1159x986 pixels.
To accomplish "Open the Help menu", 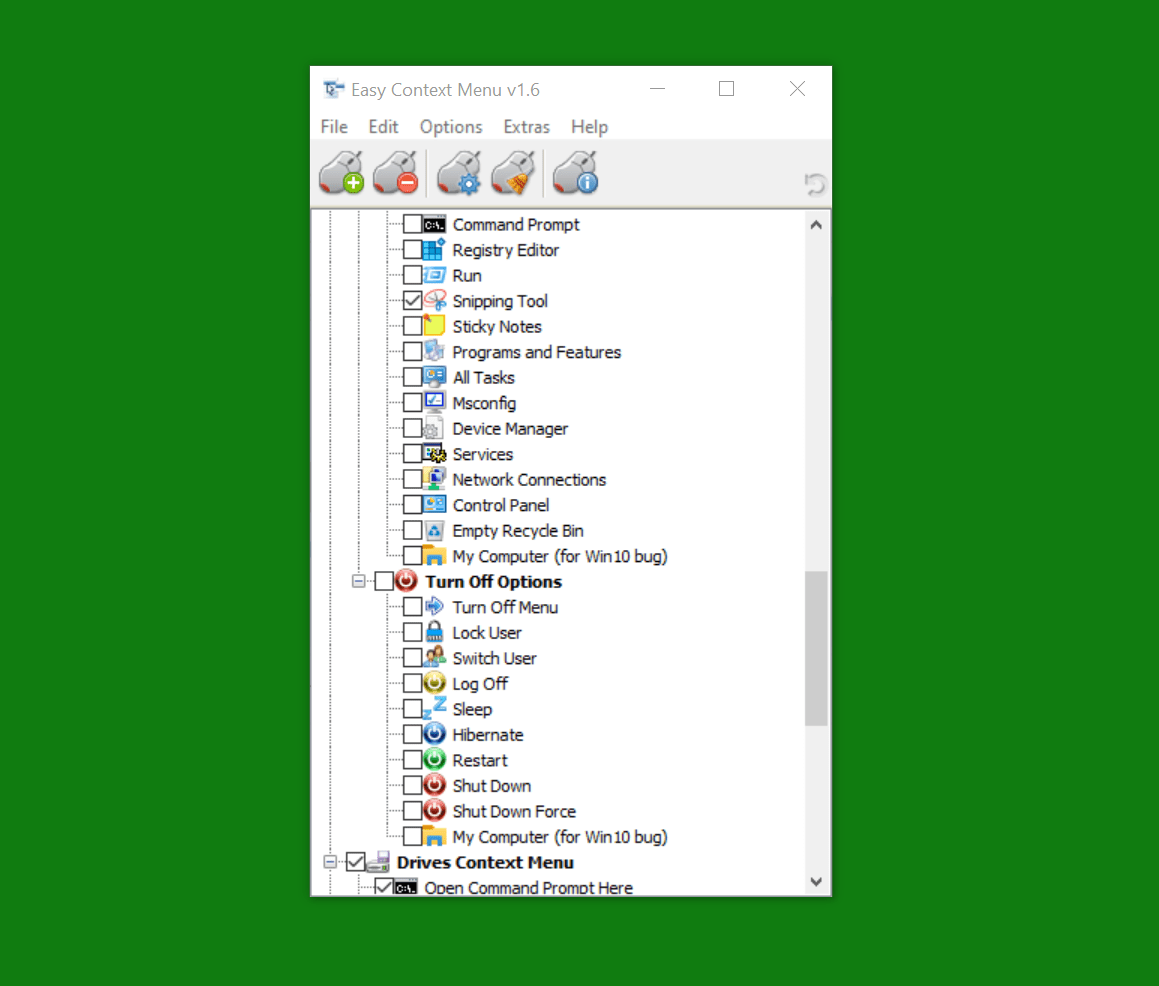I will 589,127.
